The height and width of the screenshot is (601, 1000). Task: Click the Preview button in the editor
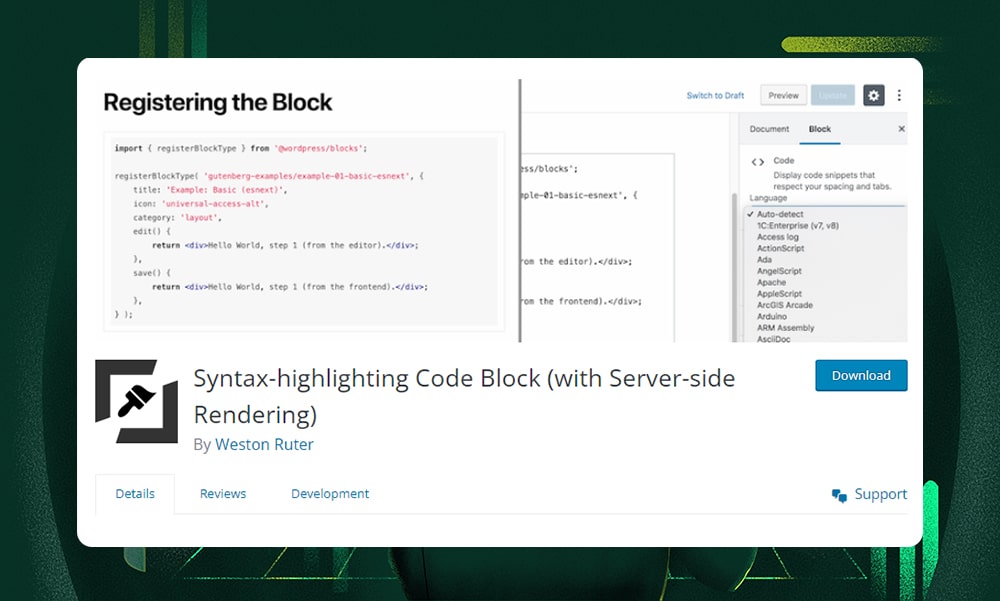coord(783,95)
